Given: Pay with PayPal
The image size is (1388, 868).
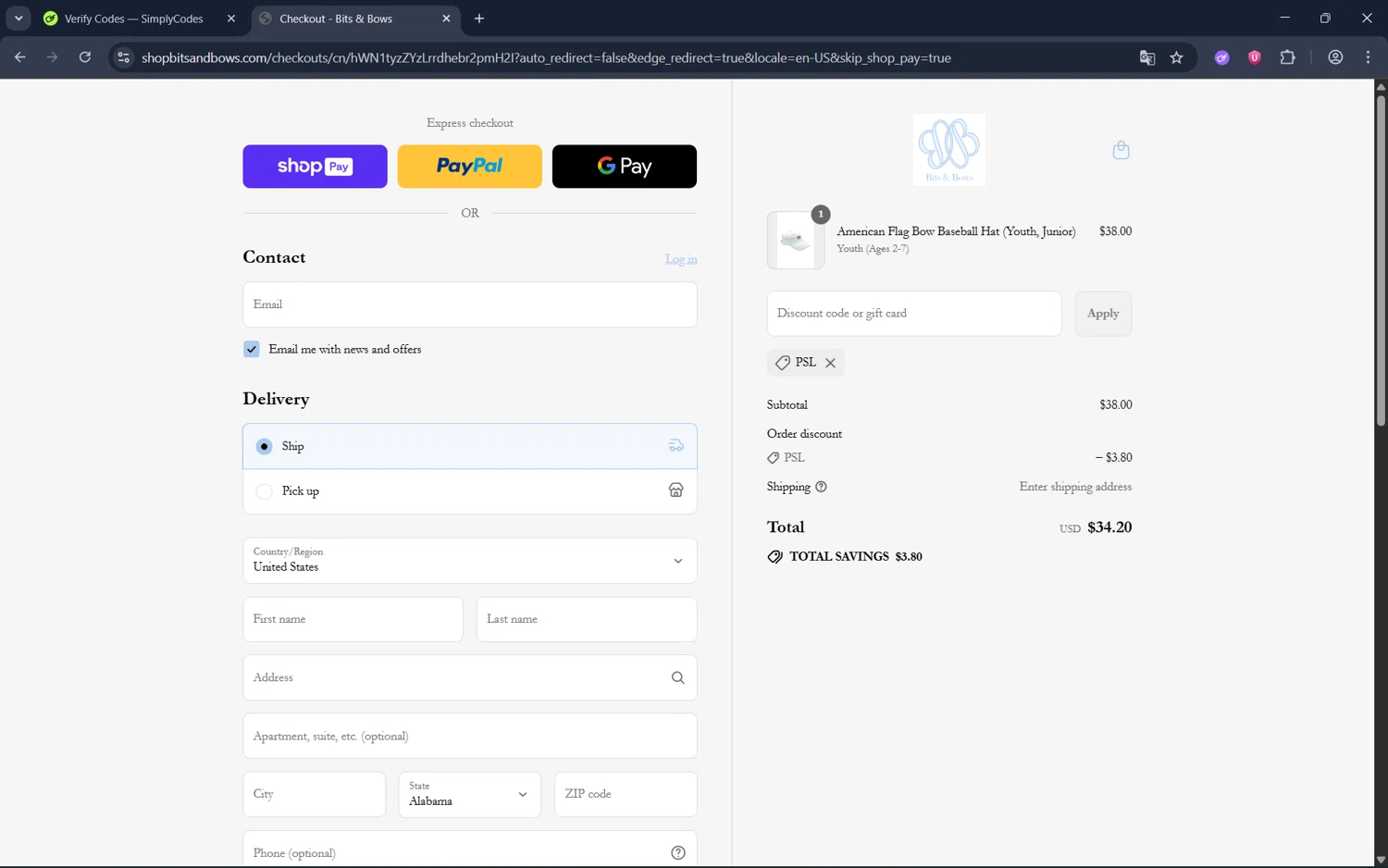Looking at the screenshot, I should coord(469,167).
